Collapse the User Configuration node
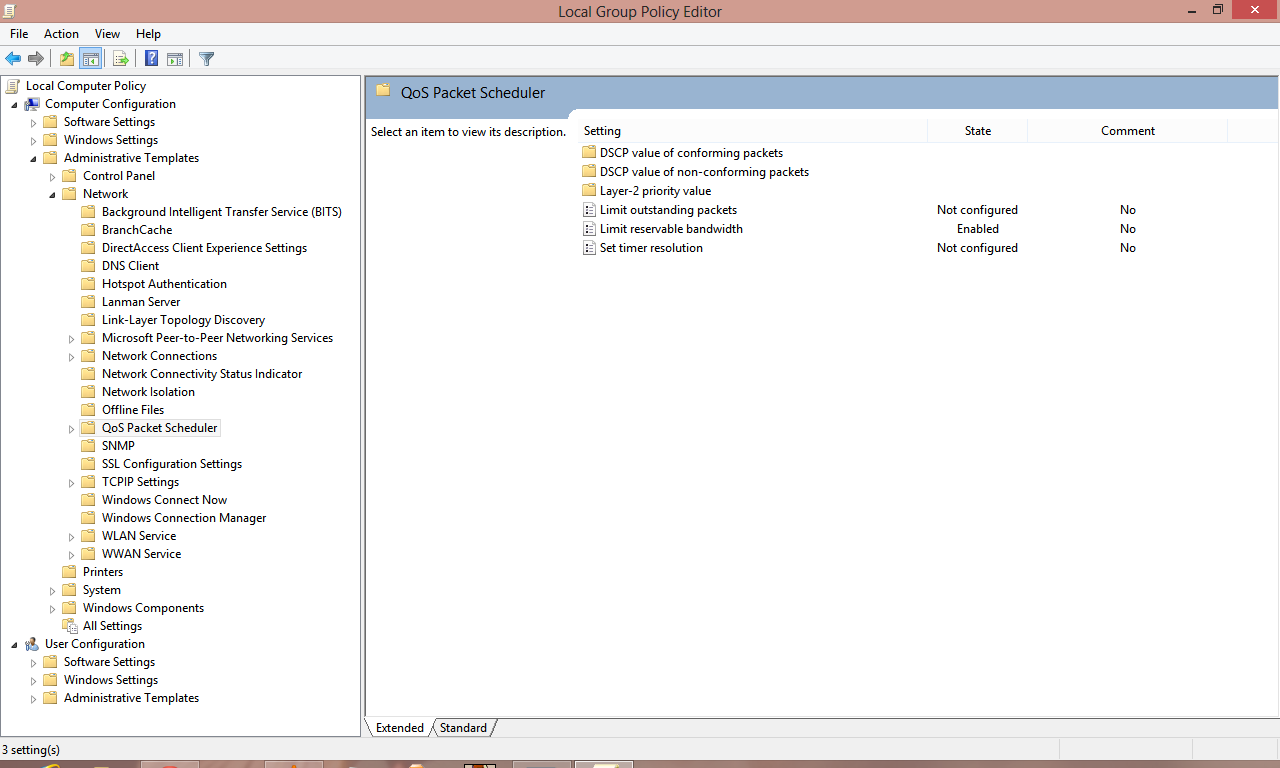Image resolution: width=1280 pixels, height=768 pixels. [x=14, y=645]
